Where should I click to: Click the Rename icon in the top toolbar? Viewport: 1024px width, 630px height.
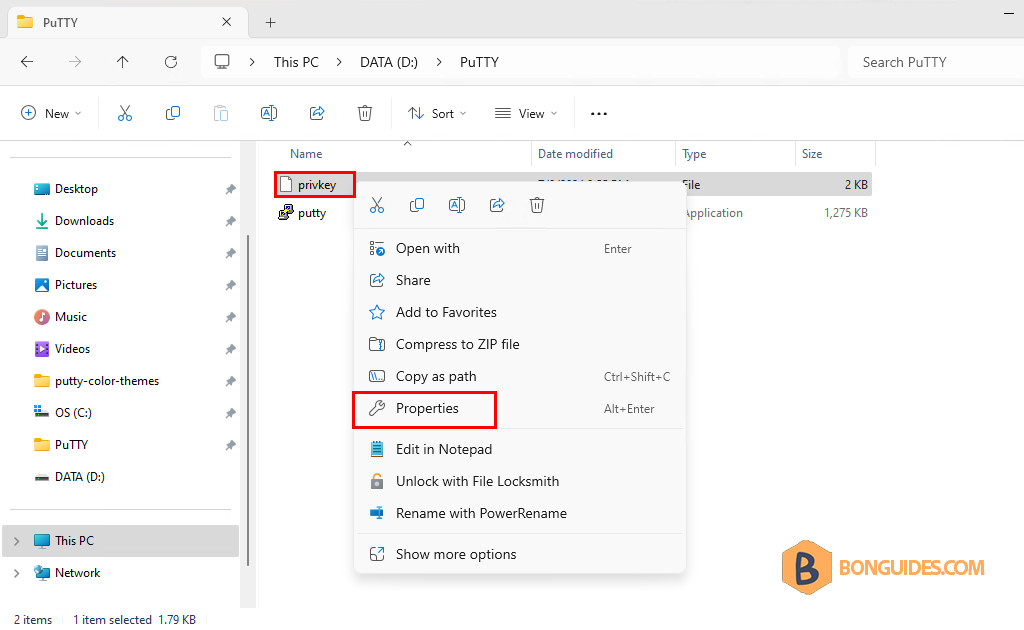269,114
